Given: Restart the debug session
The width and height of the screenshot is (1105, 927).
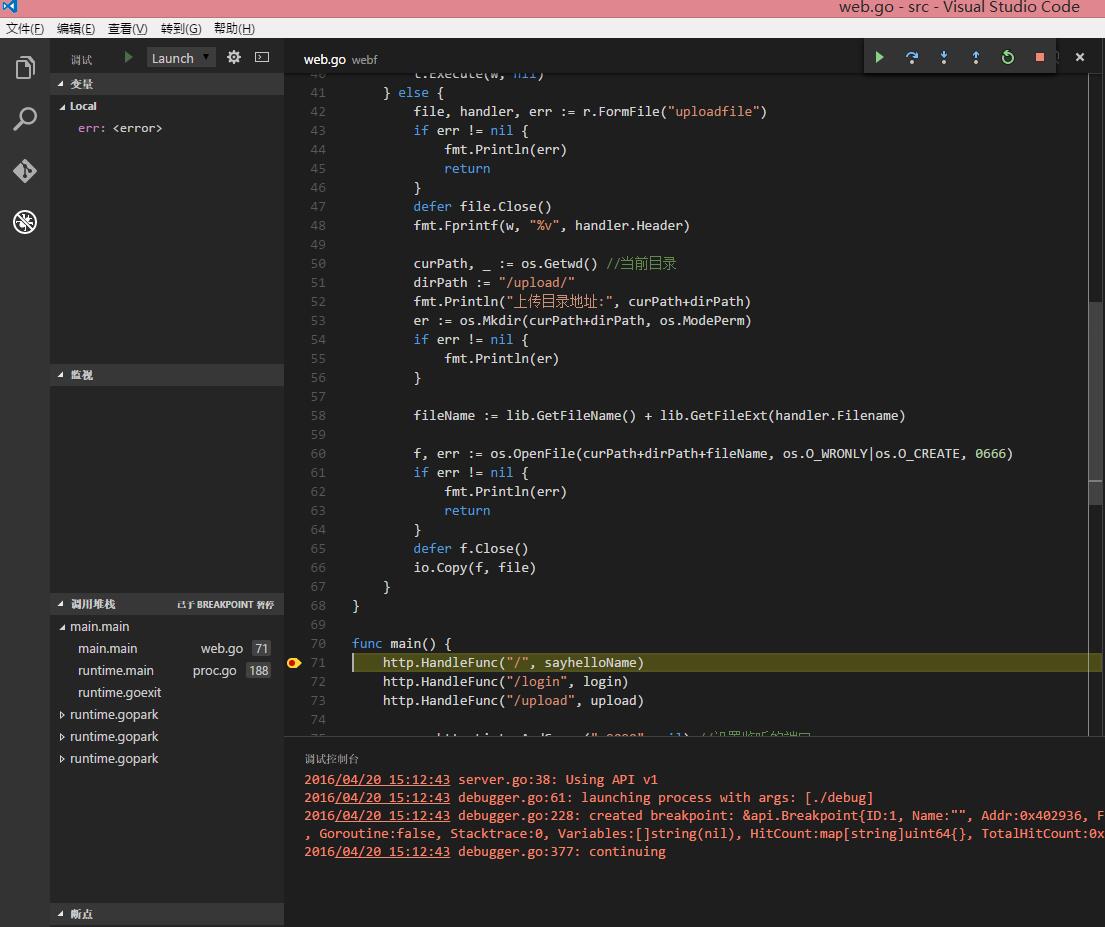Looking at the screenshot, I should (x=1008, y=57).
